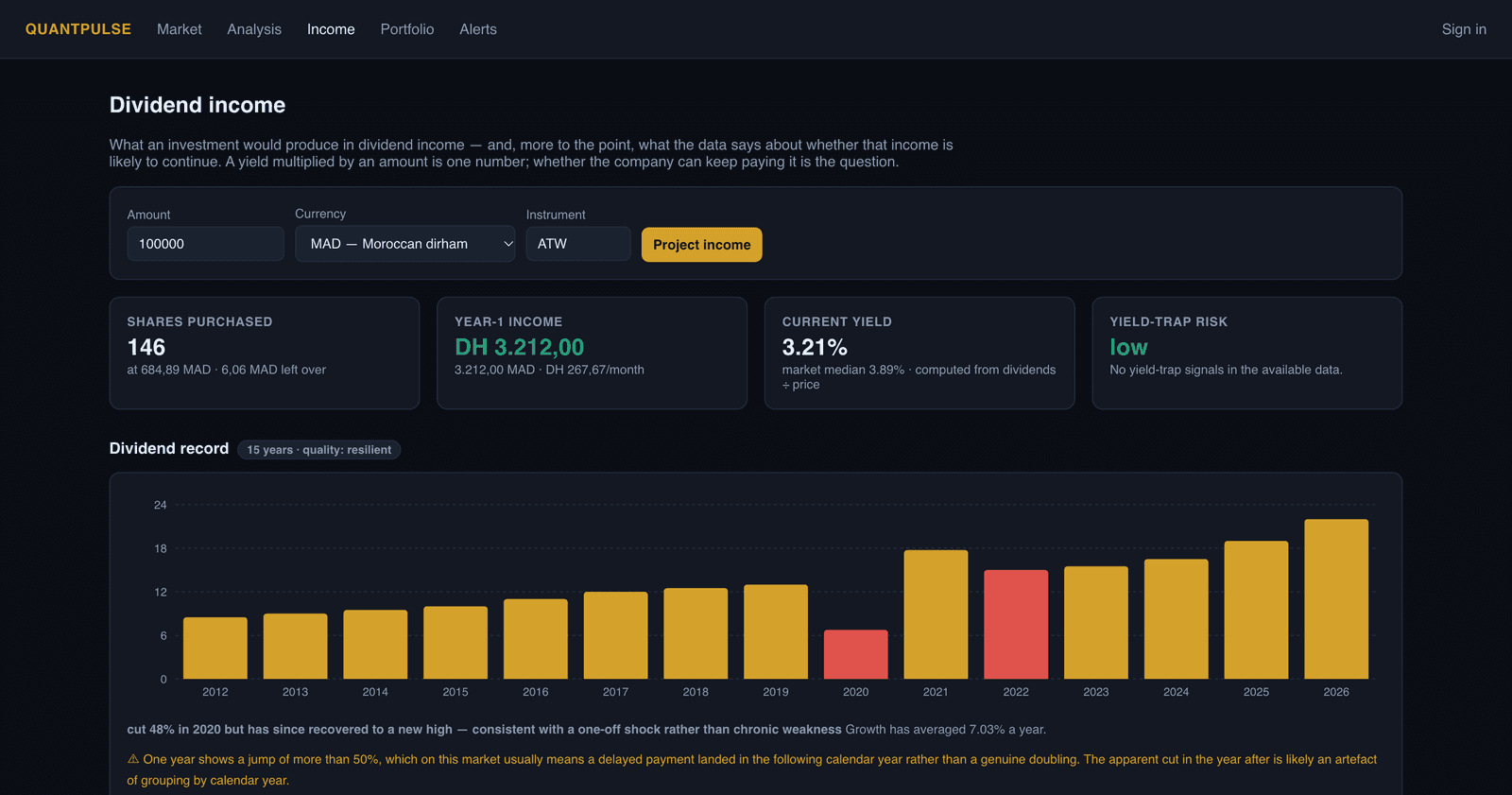
Task: Open the Alerts nav item
Action: pos(478,29)
